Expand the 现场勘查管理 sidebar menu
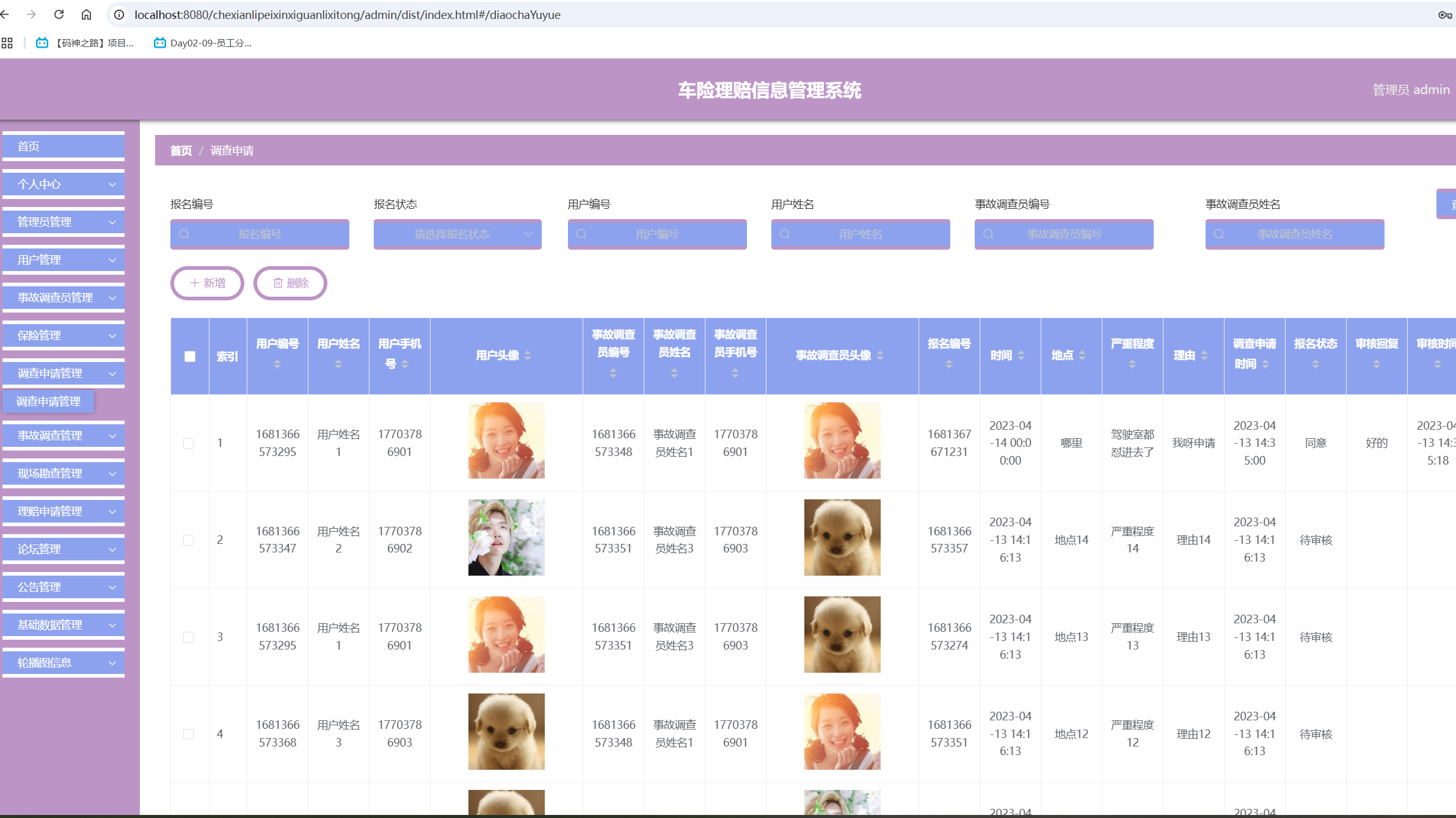The image size is (1456, 818). [64, 473]
